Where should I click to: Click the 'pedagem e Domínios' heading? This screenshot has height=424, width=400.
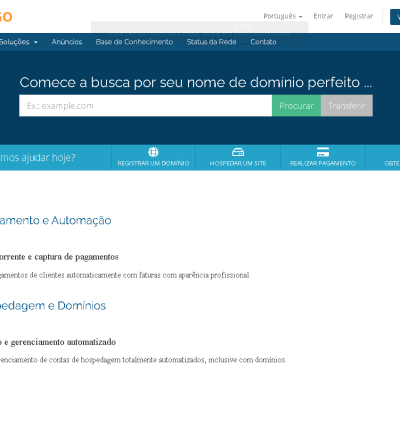(x=53, y=306)
